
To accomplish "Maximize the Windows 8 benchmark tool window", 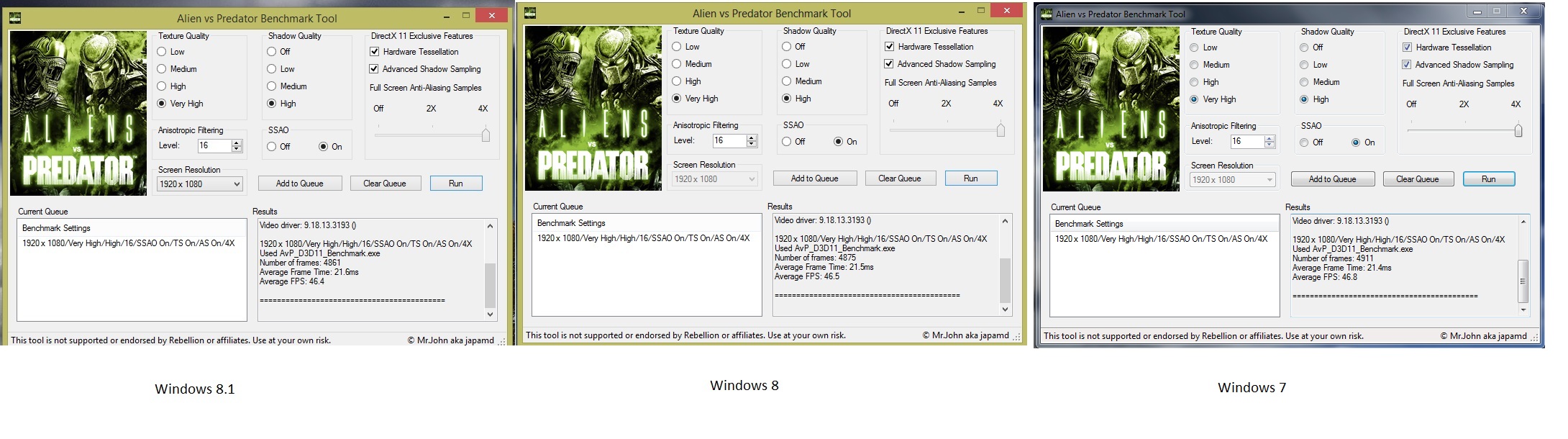I will coord(981,11).
